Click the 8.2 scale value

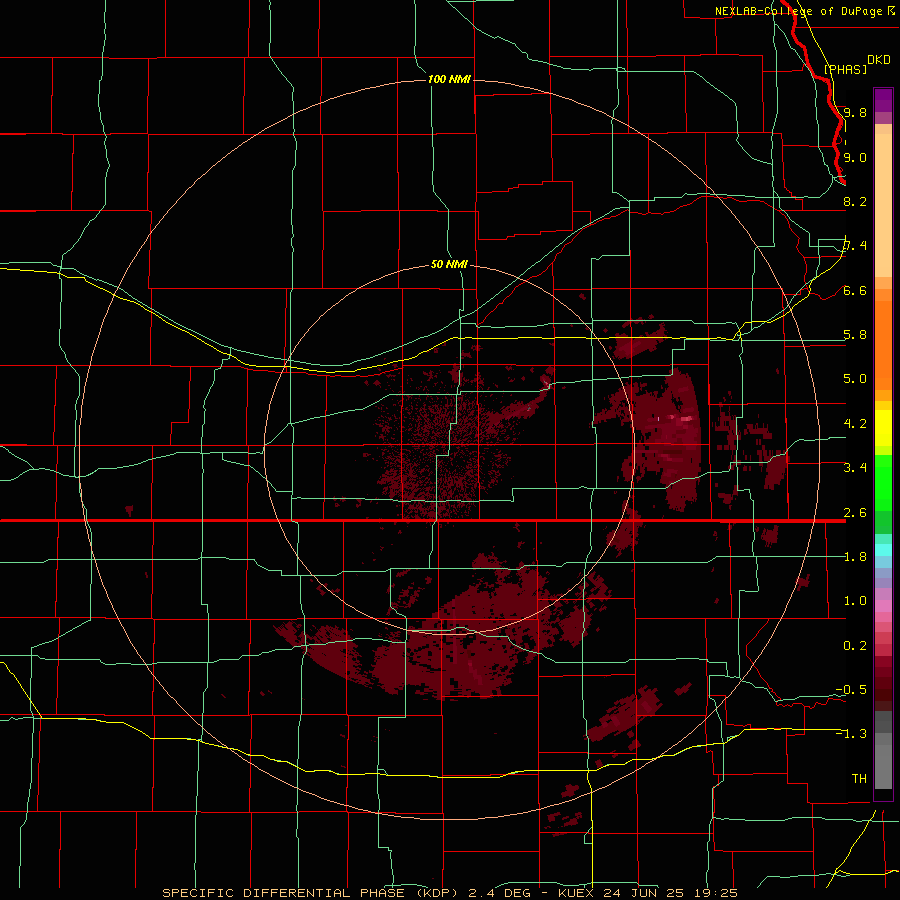click(855, 201)
